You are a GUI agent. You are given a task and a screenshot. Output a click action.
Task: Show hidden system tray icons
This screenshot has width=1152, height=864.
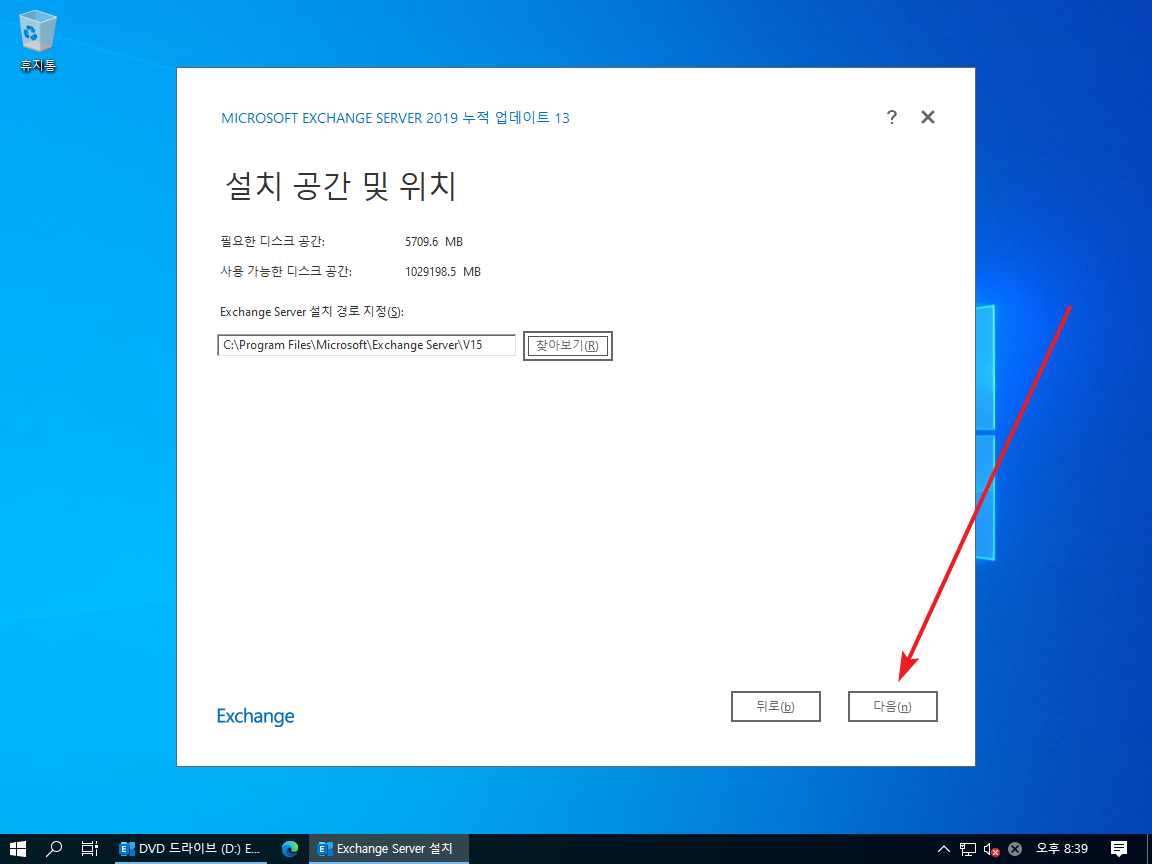coord(944,849)
